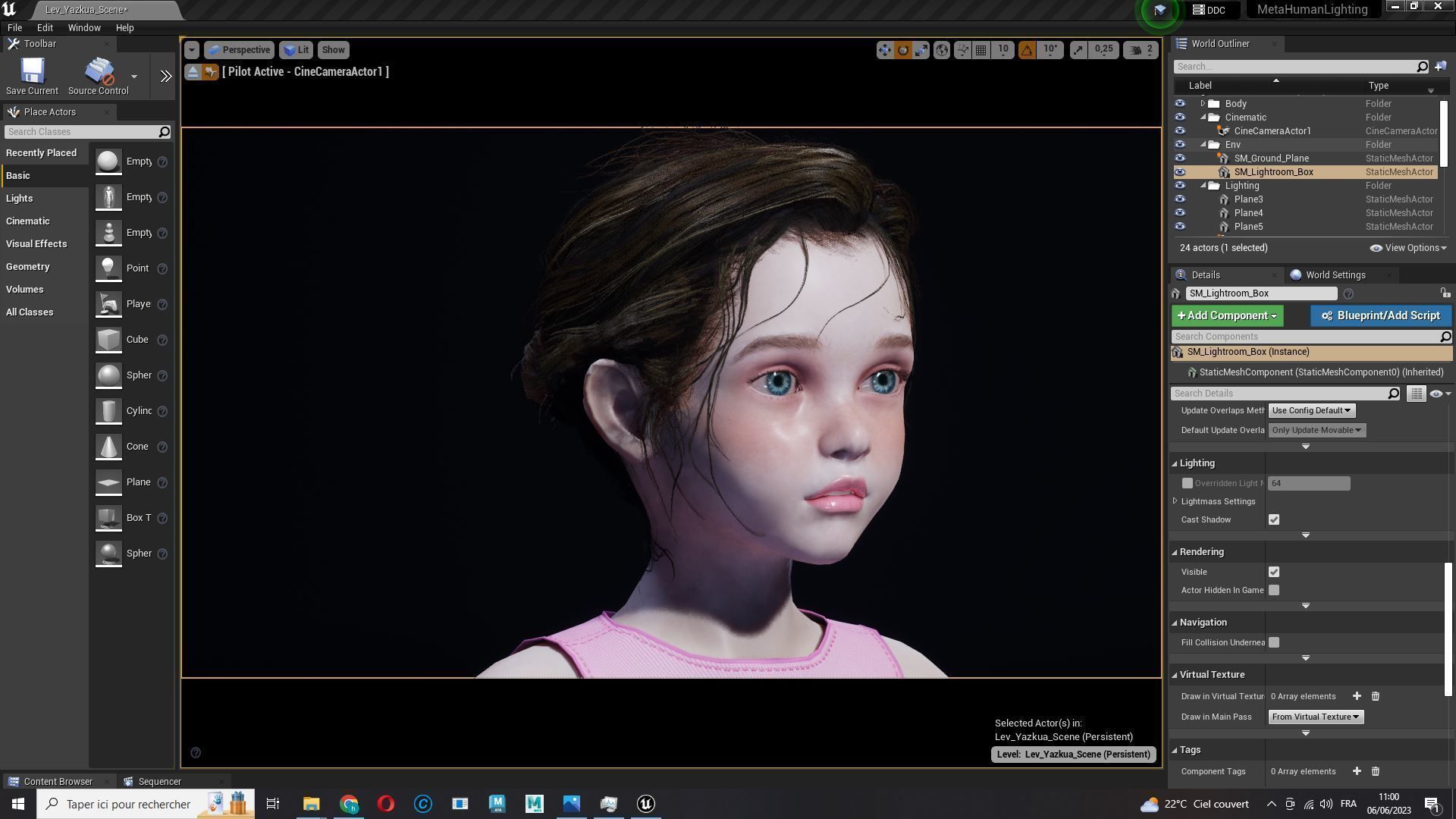This screenshot has height=819, width=1456.
Task: Open the Draw in Main Pass dropdown
Action: (x=1315, y=717)
